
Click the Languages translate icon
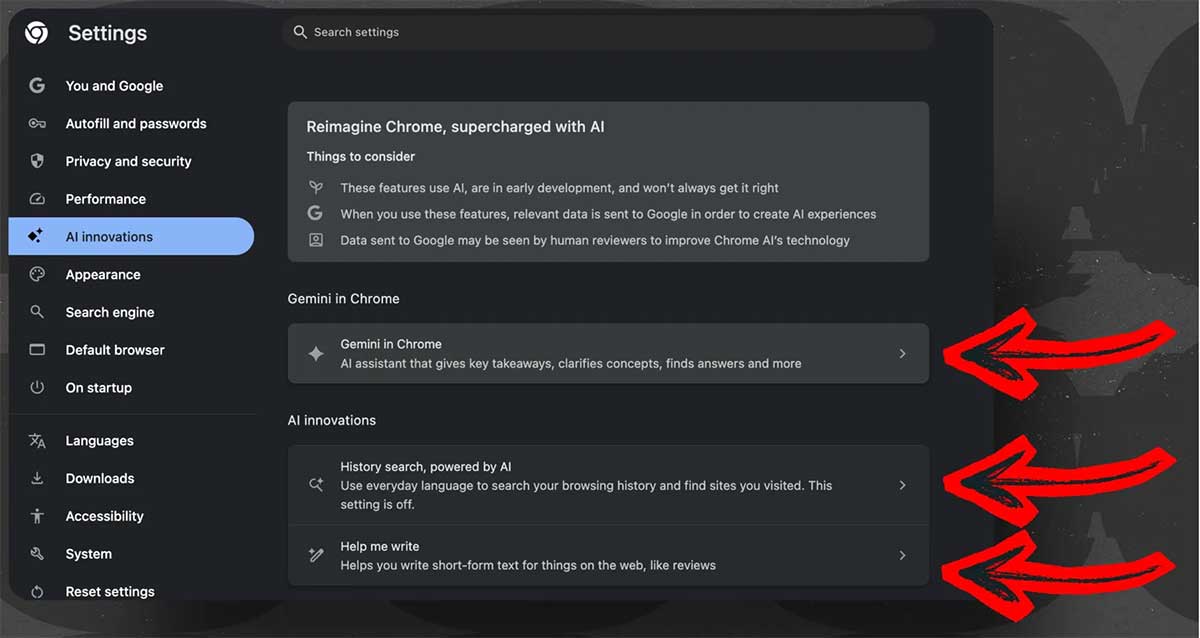click(36, 440)
